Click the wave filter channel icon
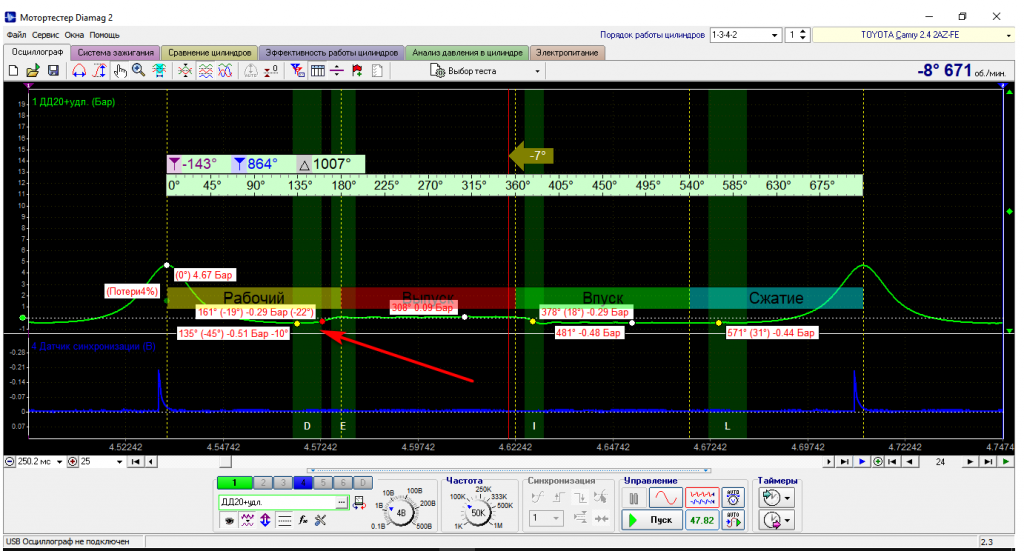The height and width of the screenshot is (551, 1024). [247, 520]
